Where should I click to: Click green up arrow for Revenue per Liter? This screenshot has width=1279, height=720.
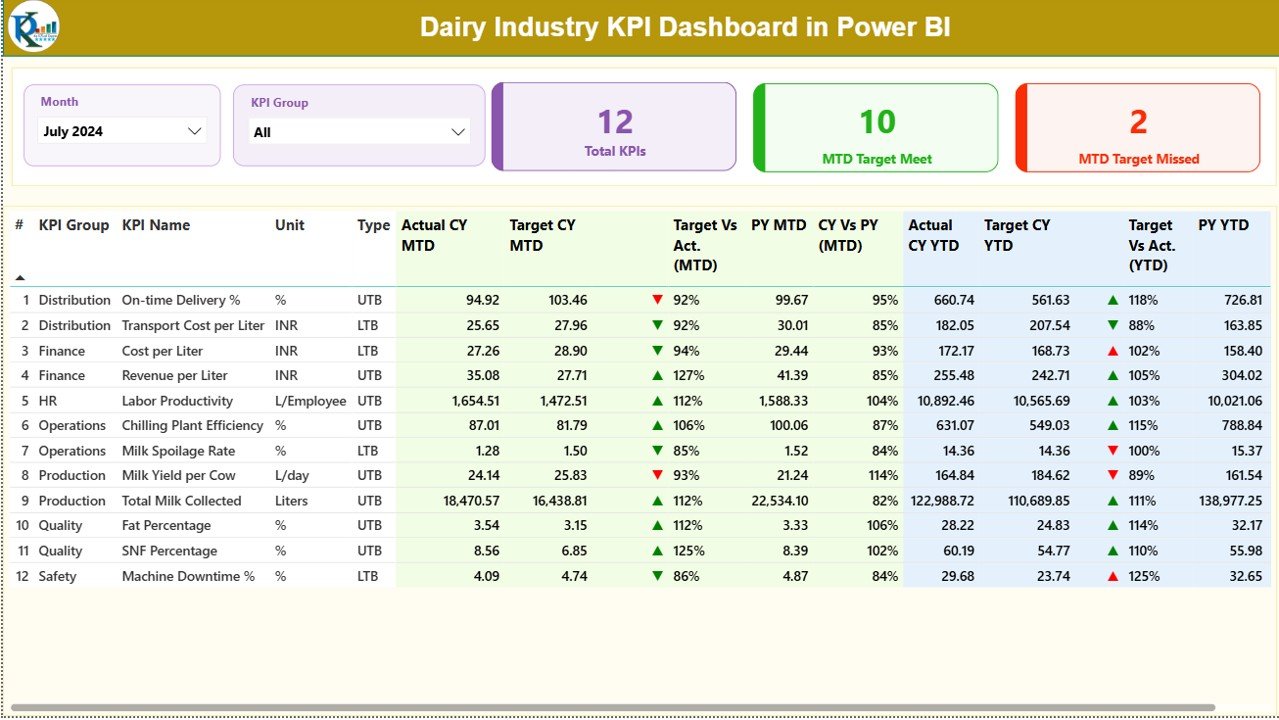(658, 375)
